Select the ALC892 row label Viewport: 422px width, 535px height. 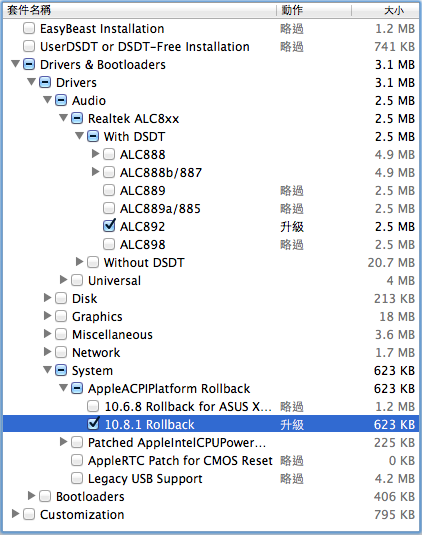click(x=142, y=227)
